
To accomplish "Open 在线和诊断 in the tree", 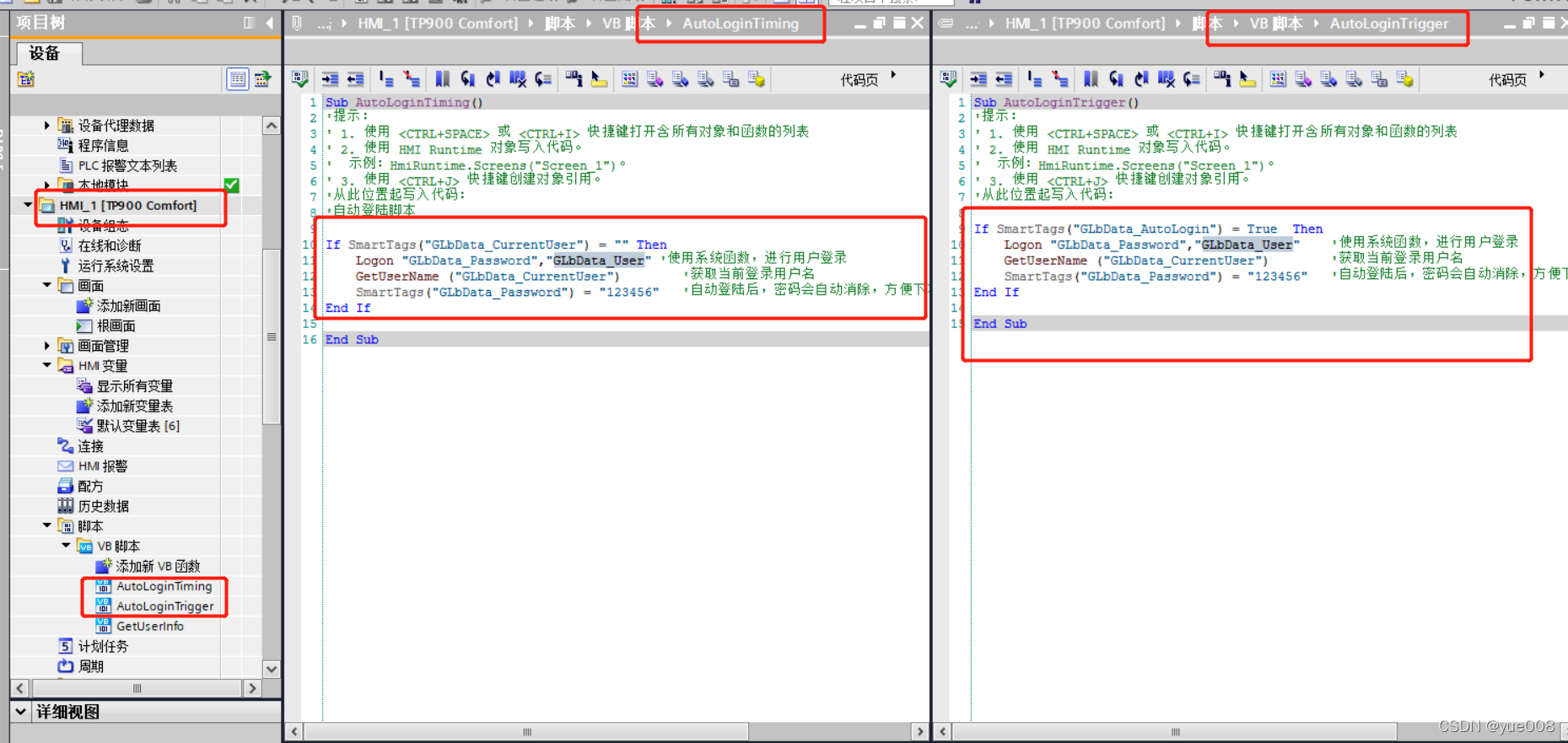I will point(109,245).
